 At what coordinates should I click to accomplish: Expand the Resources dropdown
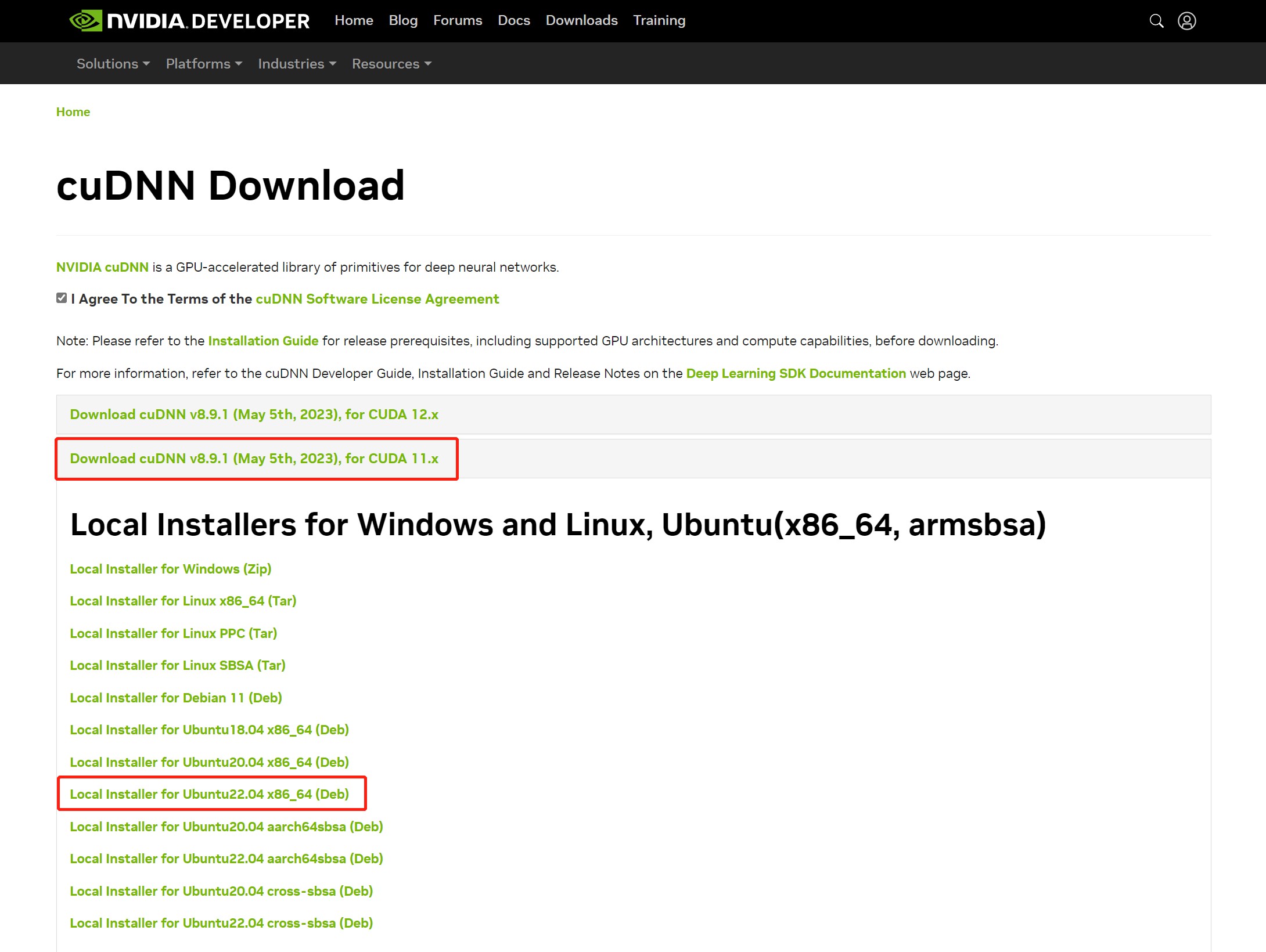(391, 64)
